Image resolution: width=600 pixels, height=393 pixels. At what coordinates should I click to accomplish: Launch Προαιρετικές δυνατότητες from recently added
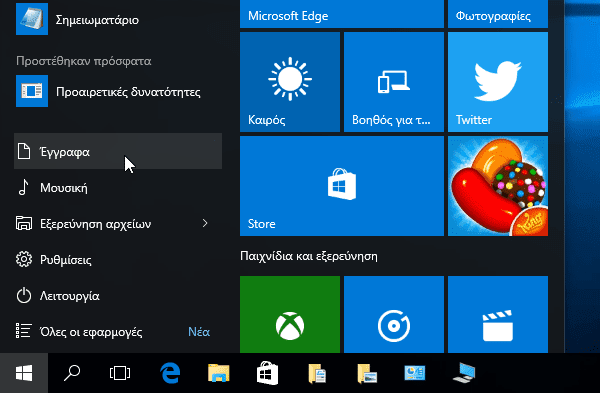[x=118, y=91]
